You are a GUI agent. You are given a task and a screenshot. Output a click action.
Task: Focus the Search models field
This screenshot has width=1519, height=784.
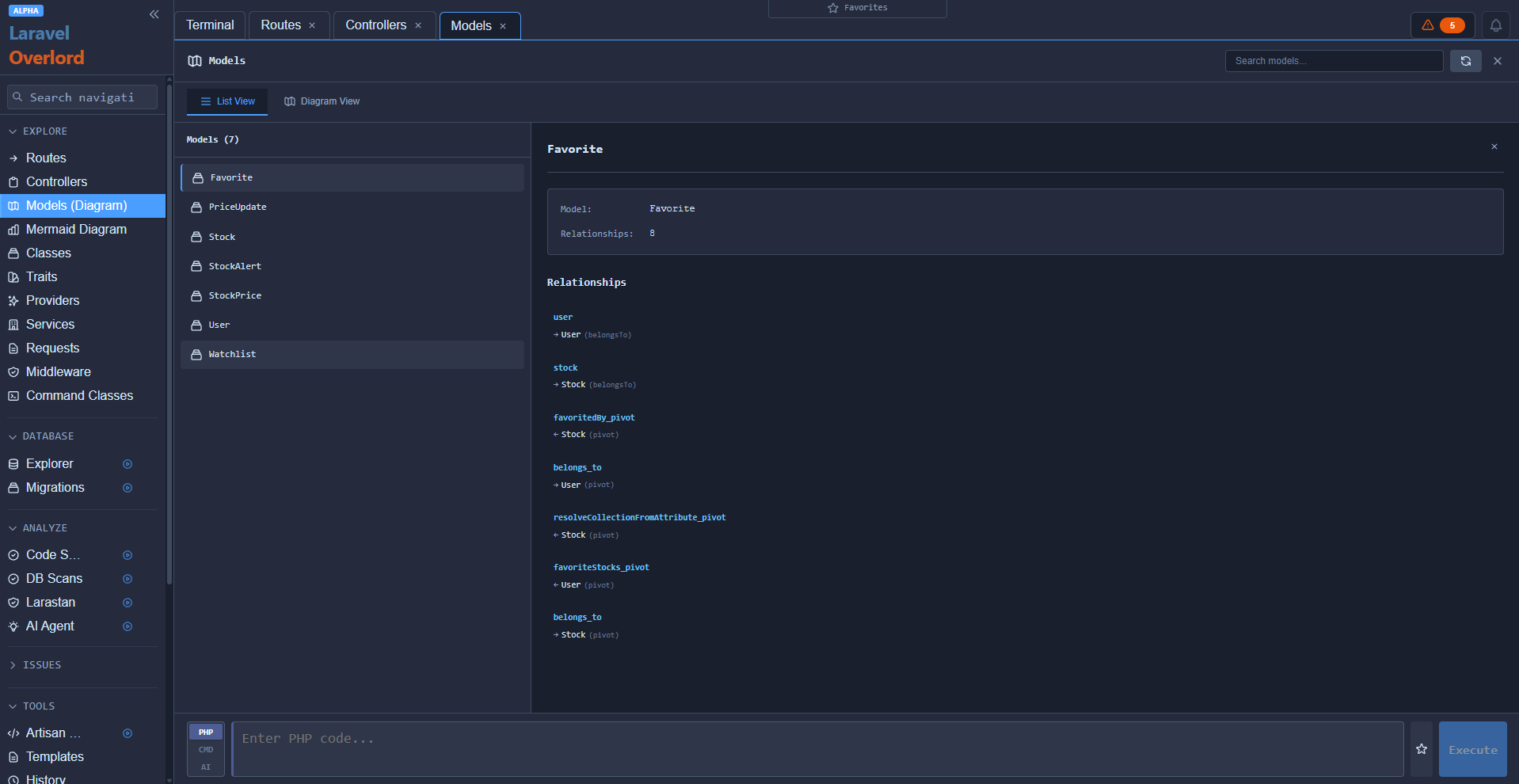coord(1334,61)
